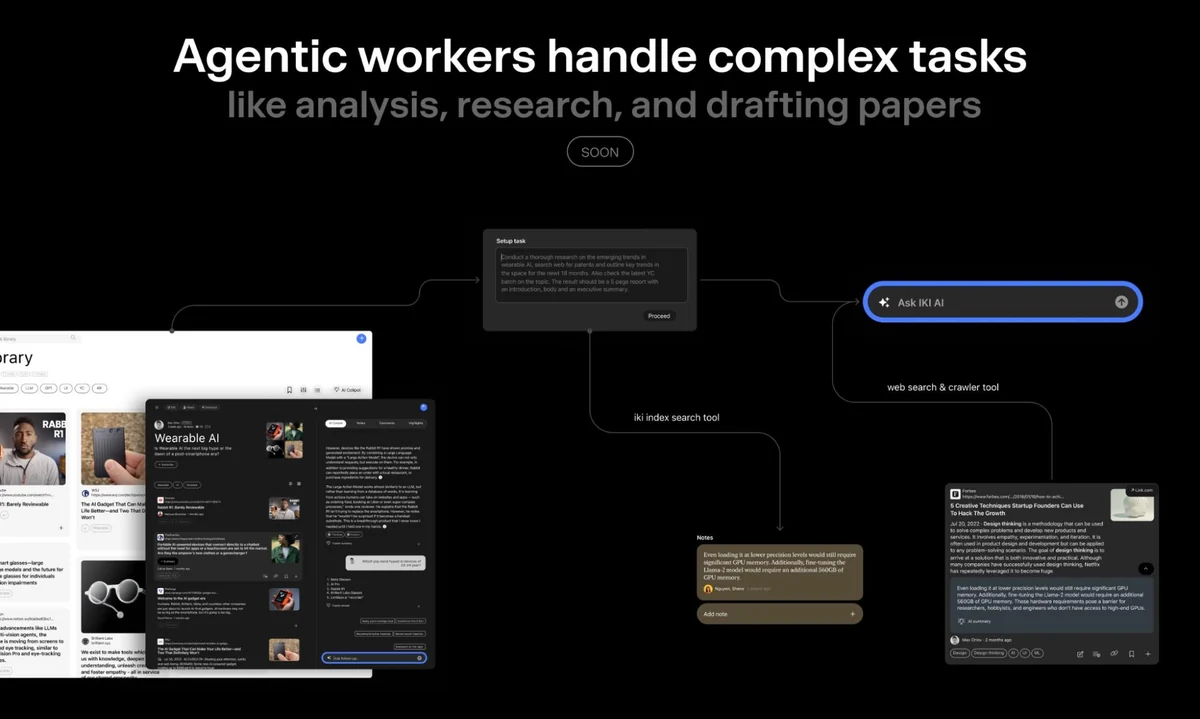This screenshot has height=719, width=1200.
Task: Click the blue plus button in Library window
Action: click(x=361, y=339)
